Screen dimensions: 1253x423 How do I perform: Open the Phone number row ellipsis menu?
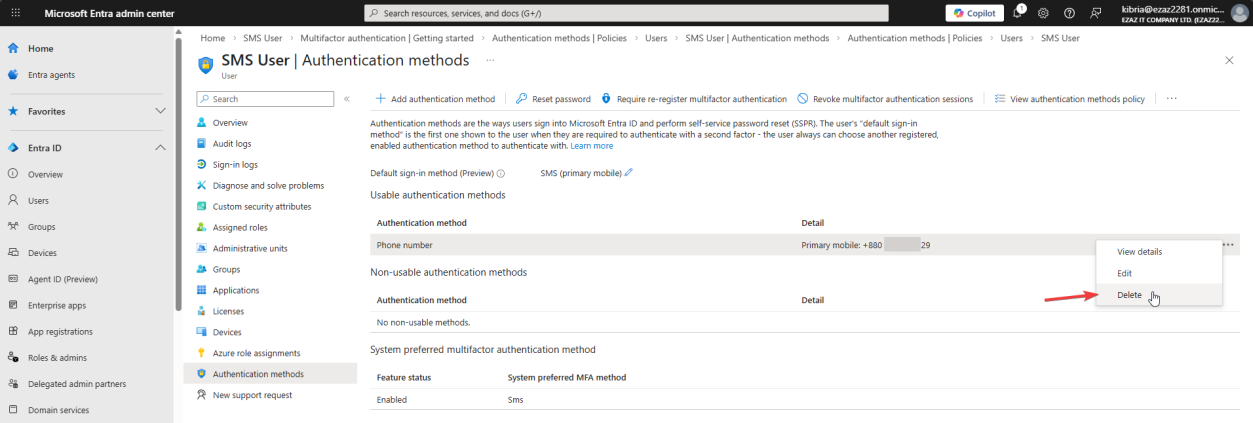pyautogui.click(x=1227, y=244)
